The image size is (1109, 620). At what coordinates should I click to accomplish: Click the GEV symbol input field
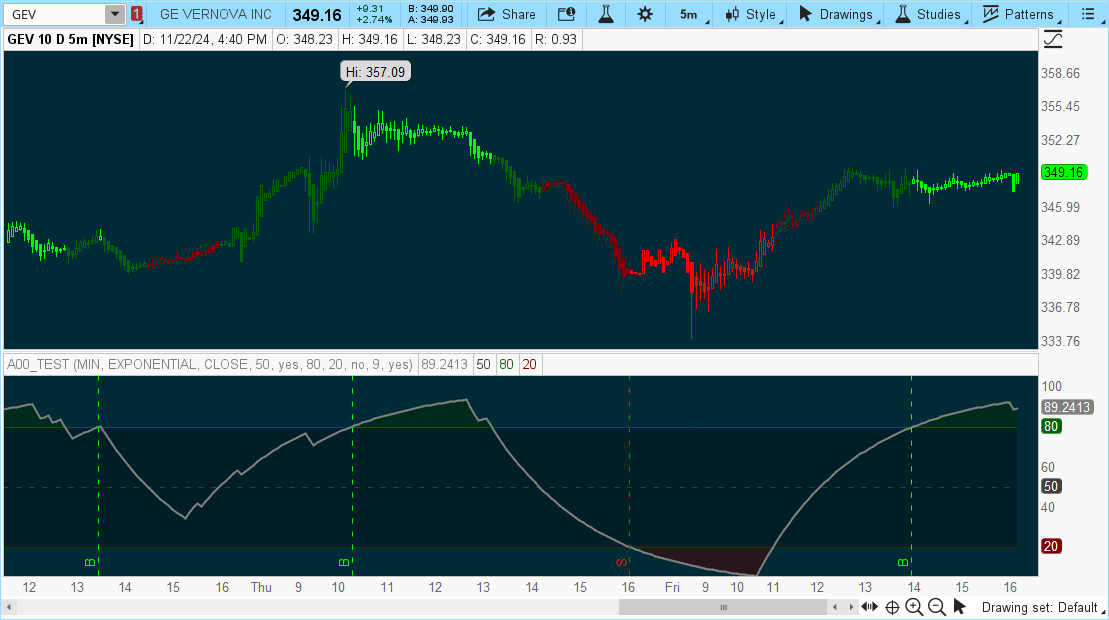coord(54,14)
